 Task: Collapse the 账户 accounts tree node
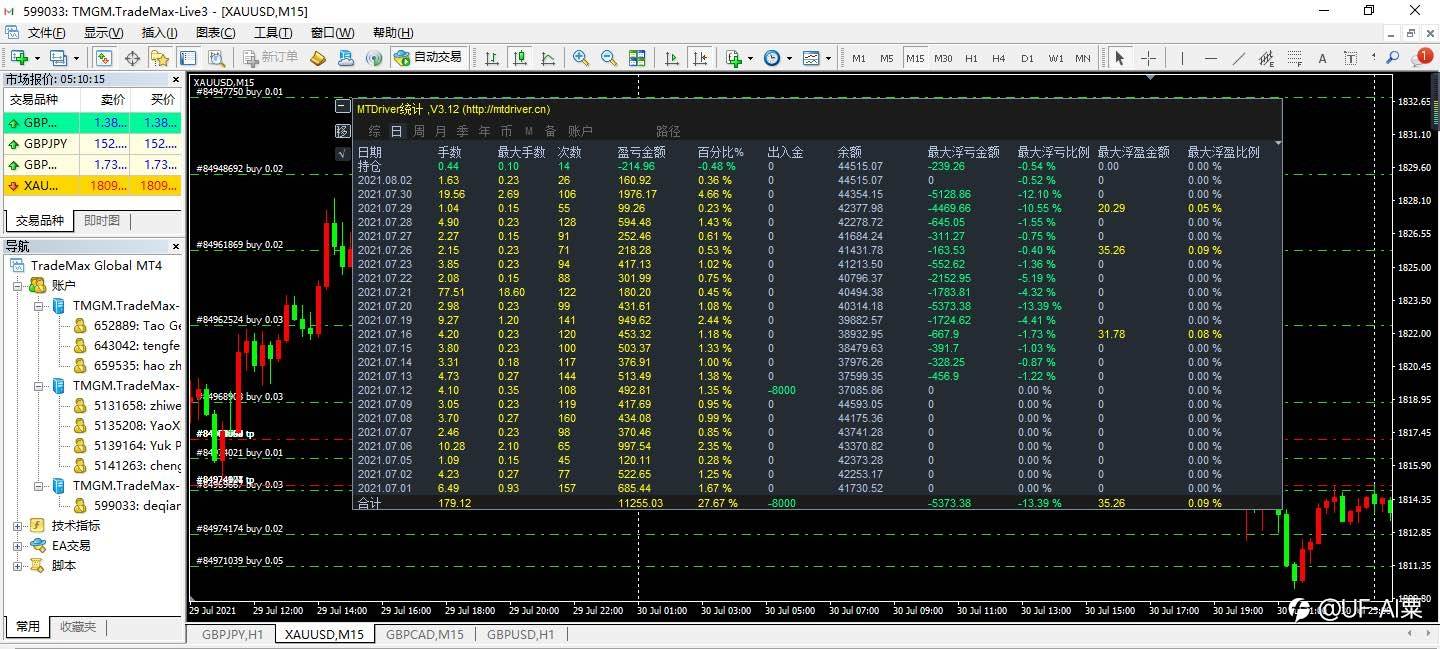point(17,286)
